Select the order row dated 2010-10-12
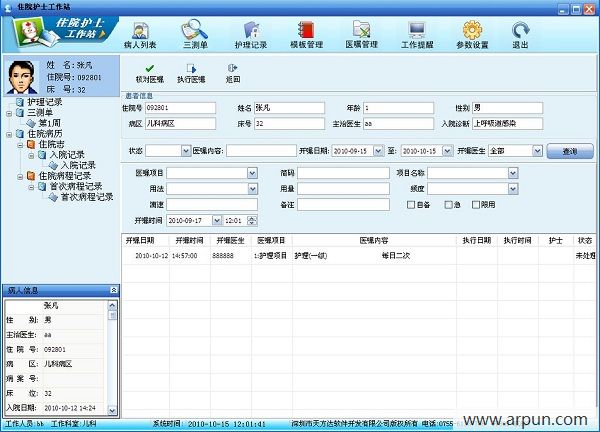600x432 pixels. coord(359,256)
